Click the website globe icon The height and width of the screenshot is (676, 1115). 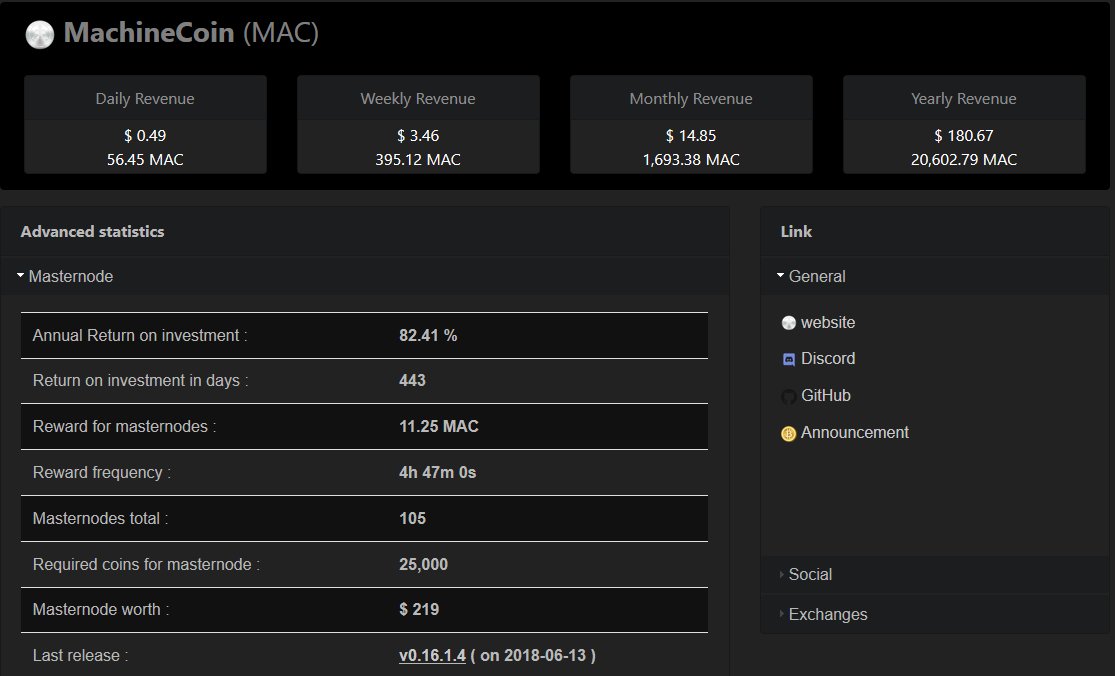tap(788, 322)
